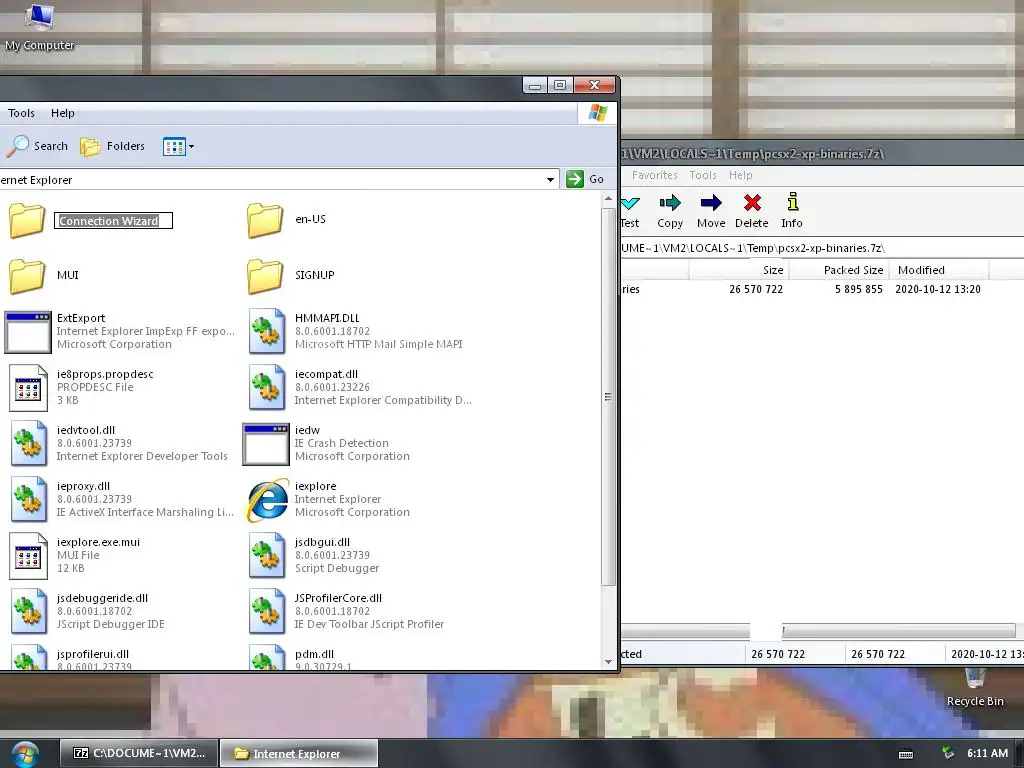1024x768 pixels.
Task: Select Connection Wizard folder icon
Action: (27, 220)
